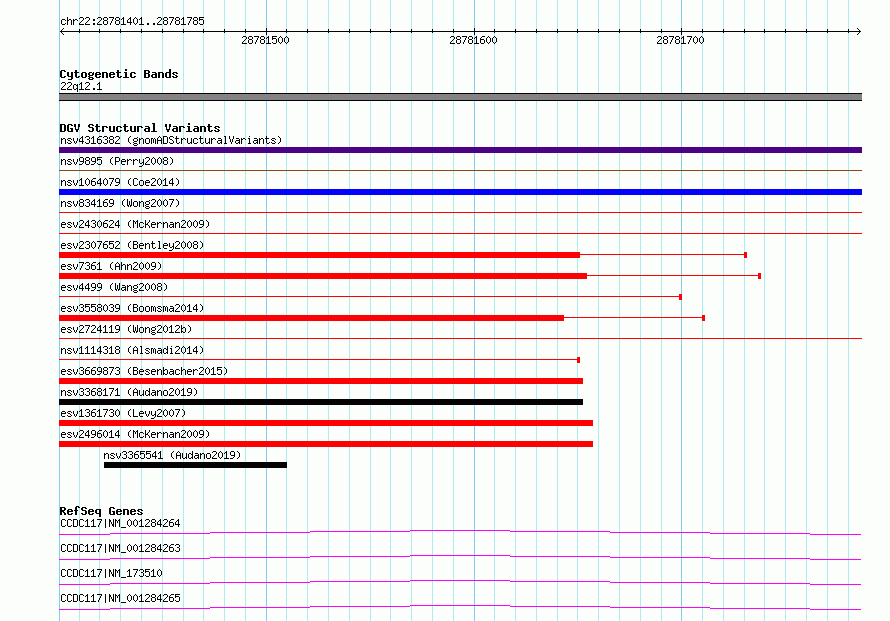Click the right arrow of the ruler

click(x=858, y=32)
